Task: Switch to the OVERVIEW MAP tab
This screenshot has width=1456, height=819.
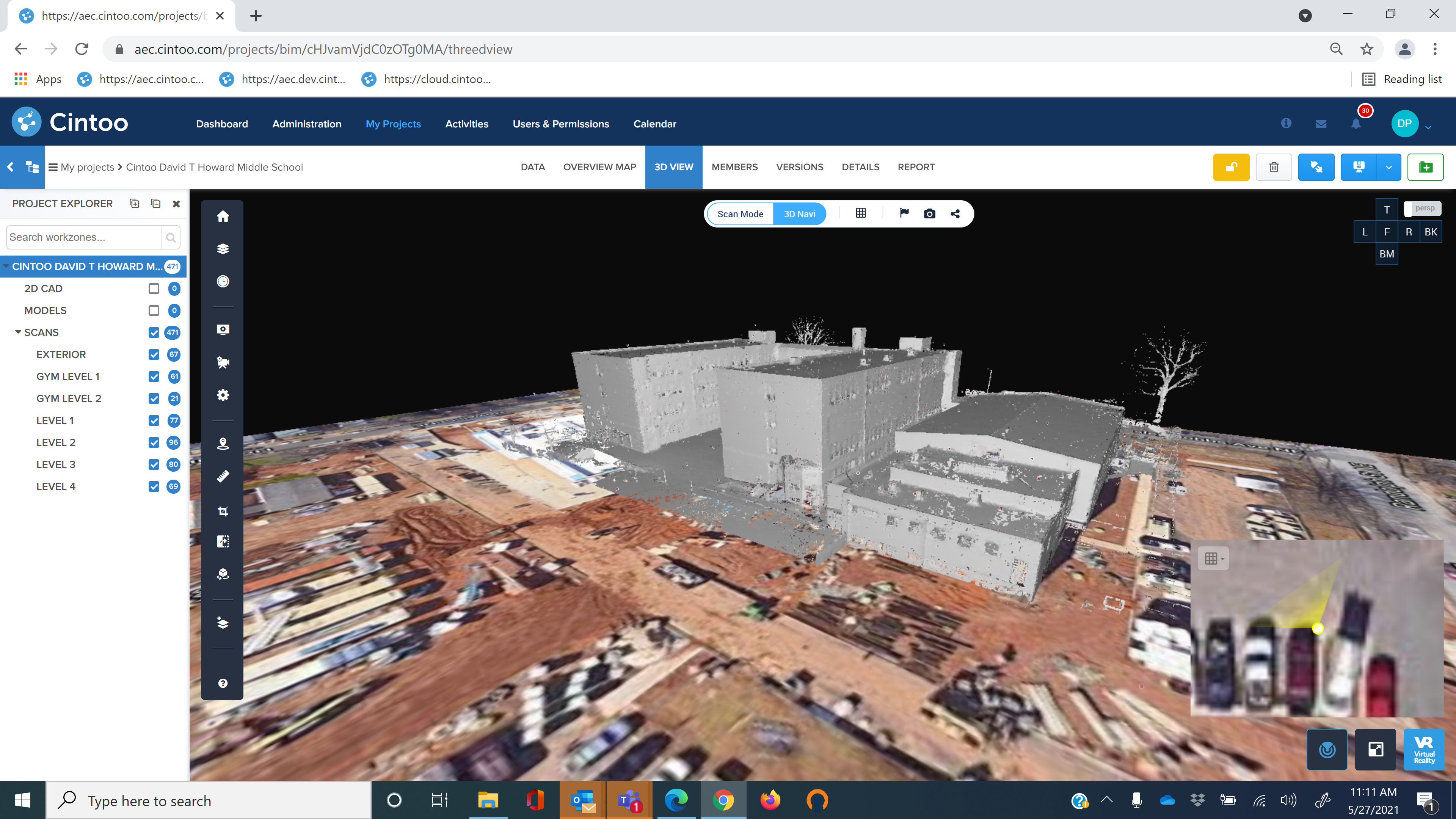Action: click(599, 167)
